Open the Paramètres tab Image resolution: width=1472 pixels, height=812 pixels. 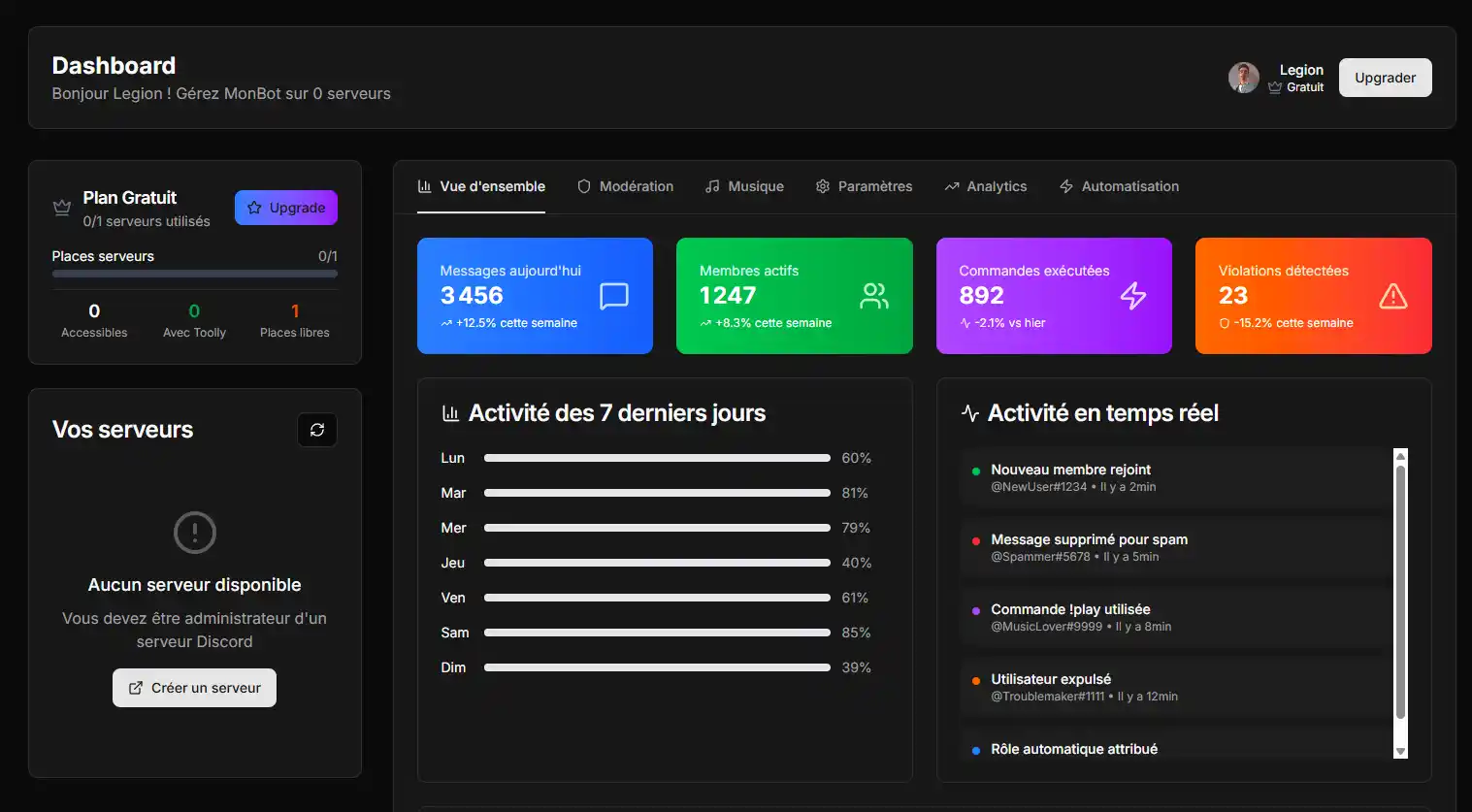(864, 186)
